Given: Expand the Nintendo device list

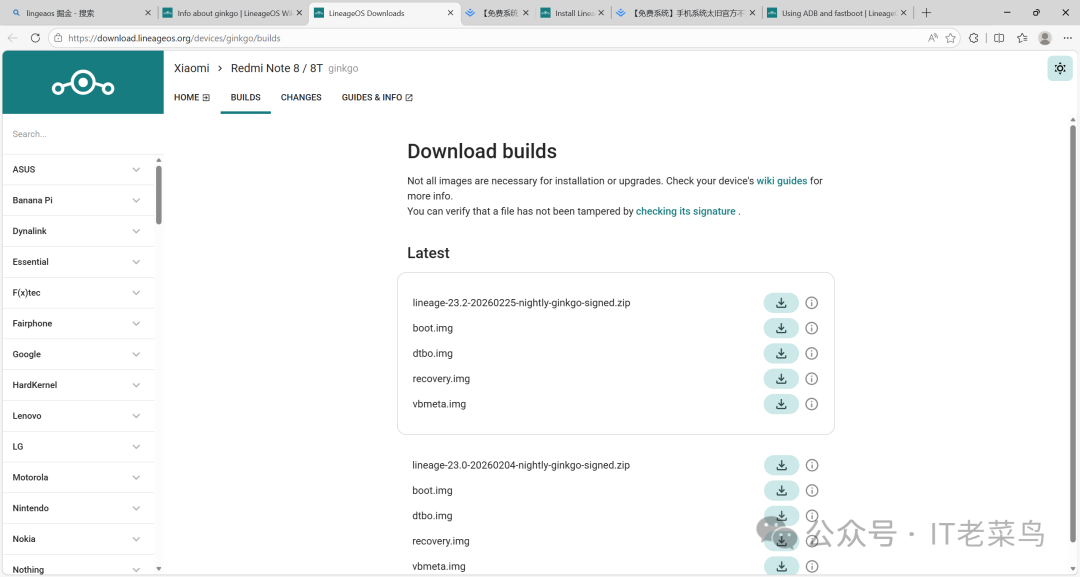Looking at the screenshot, I should click(78, 508).
